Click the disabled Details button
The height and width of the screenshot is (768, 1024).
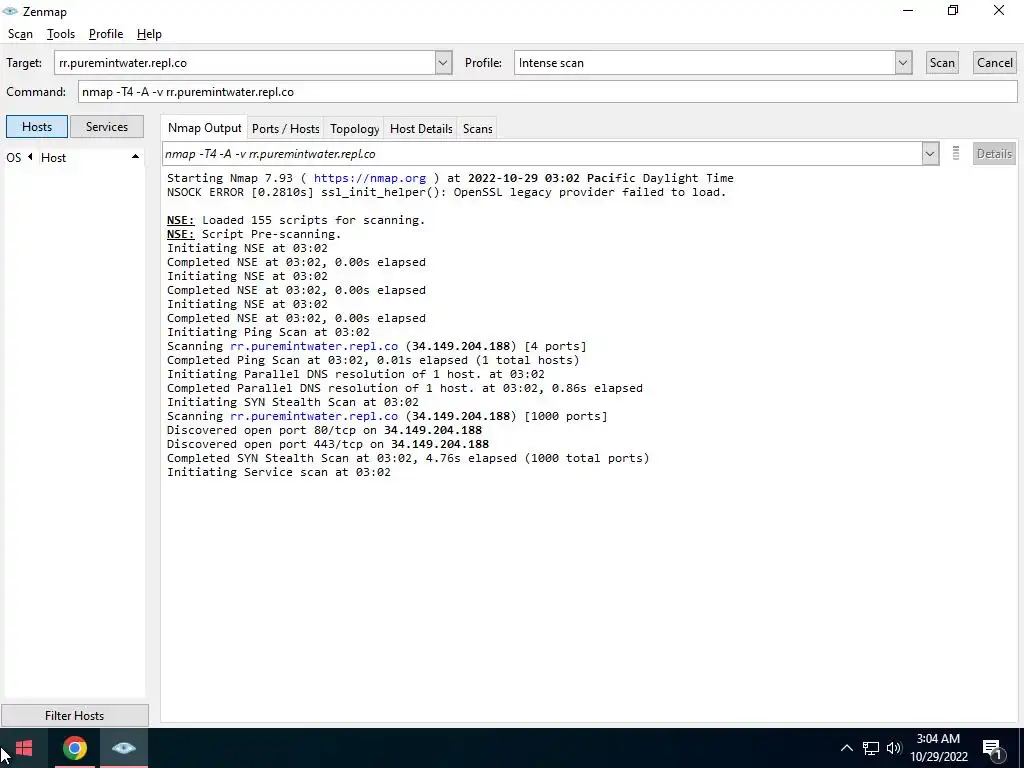[x=994, y=154]
